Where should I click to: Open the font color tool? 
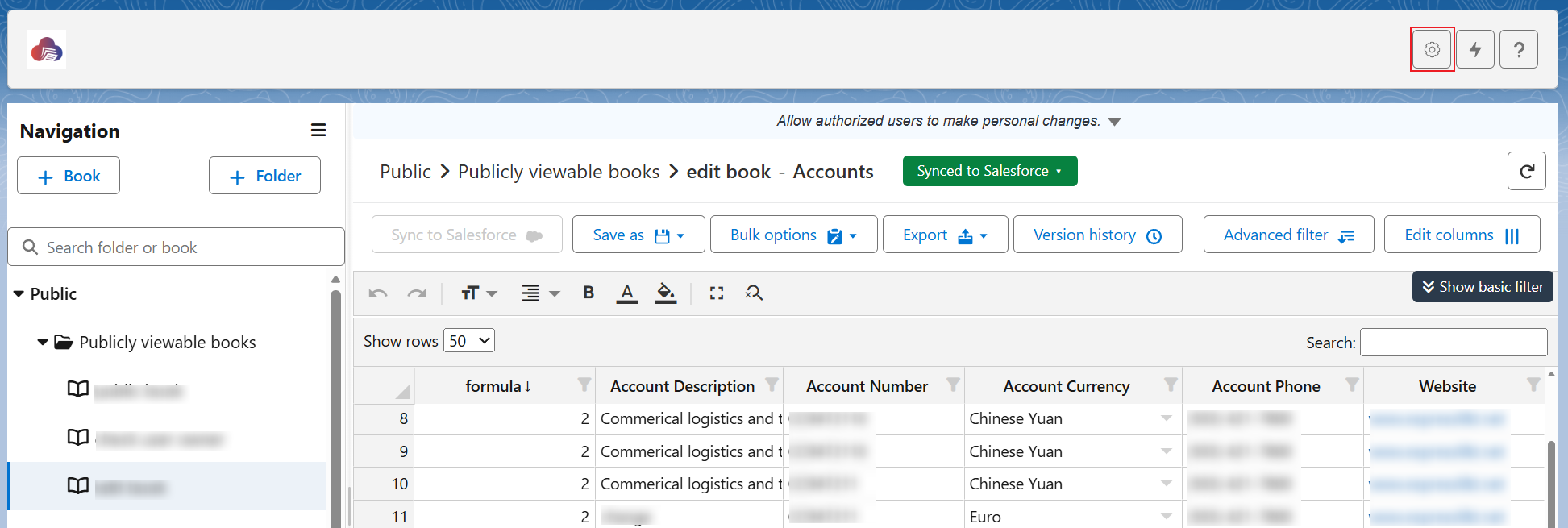[626, 293]
